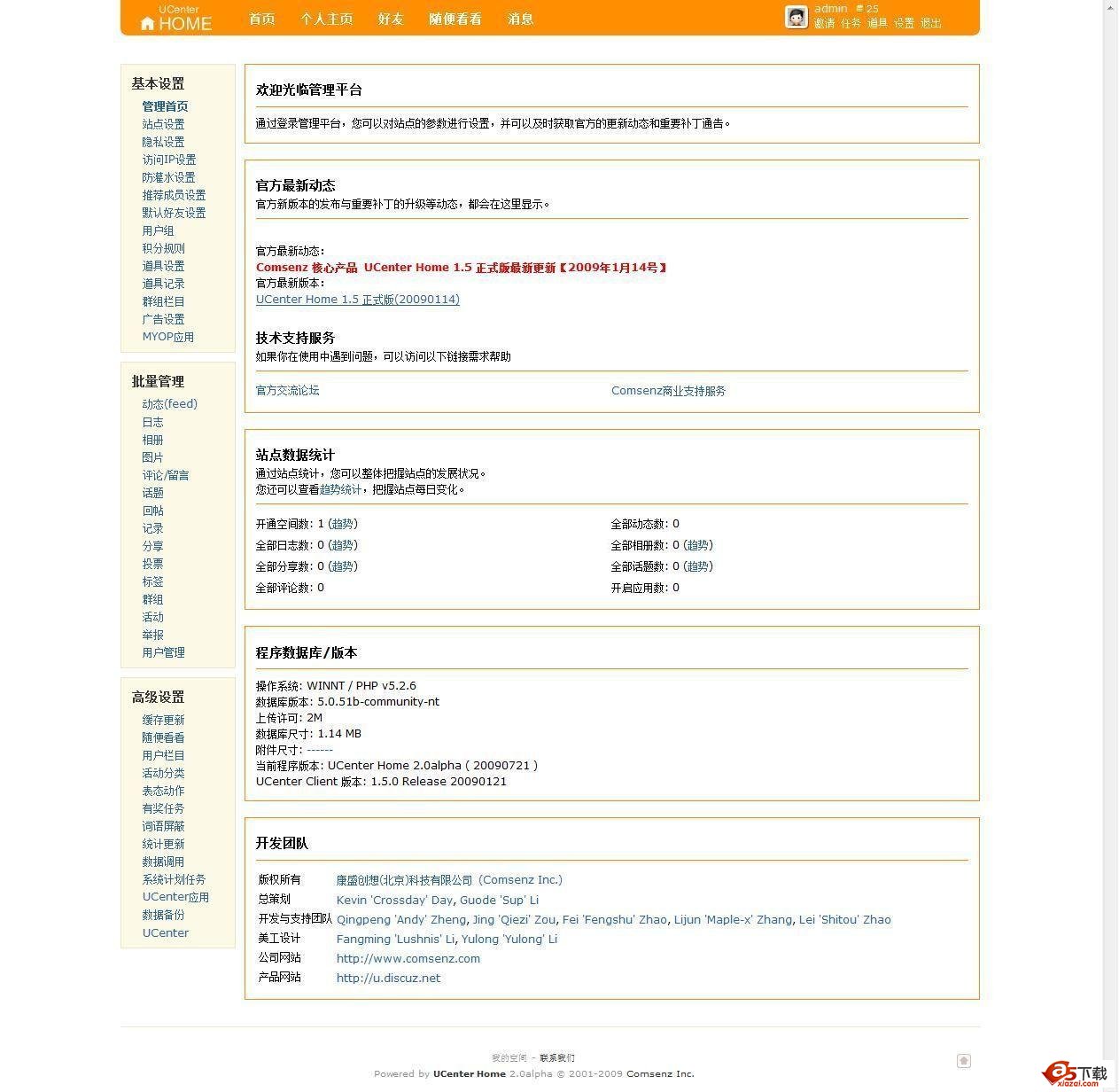Screen dimensions: 1119x1092
Task: Click the red Comsenz 核心产品 announcement link
Action: (462, 267)
